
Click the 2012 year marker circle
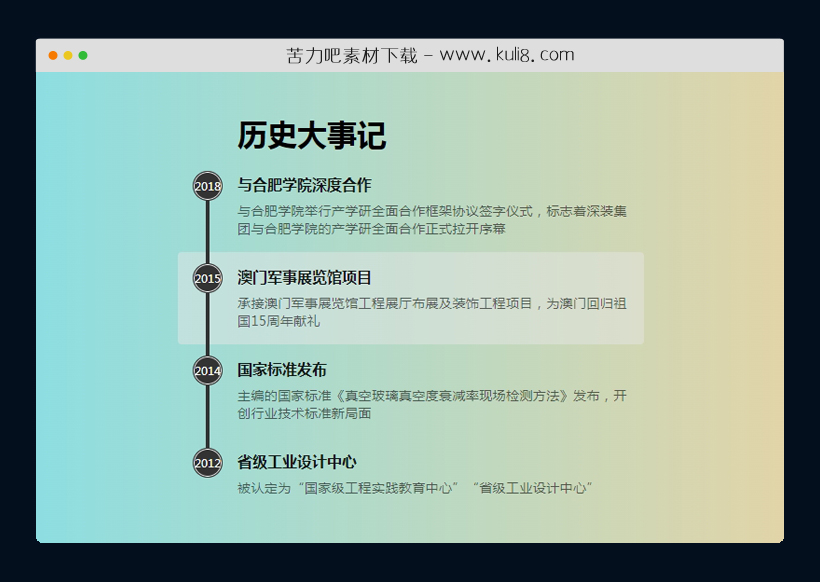pos(207,463)
